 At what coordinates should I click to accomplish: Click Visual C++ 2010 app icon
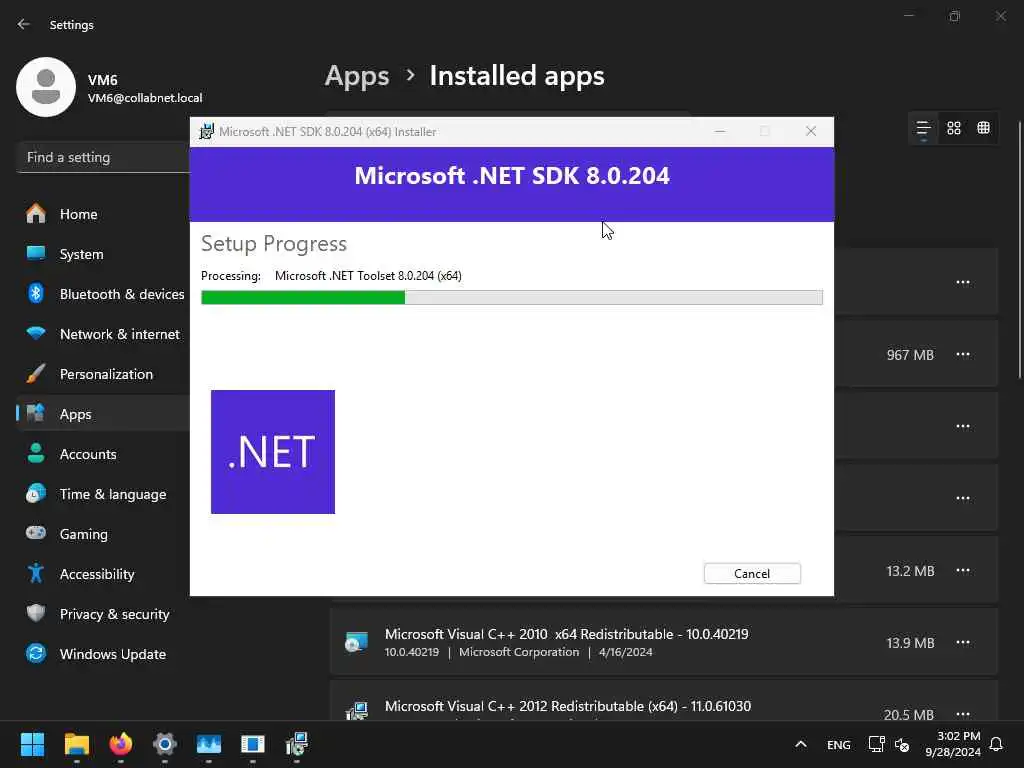coord(357,643)
